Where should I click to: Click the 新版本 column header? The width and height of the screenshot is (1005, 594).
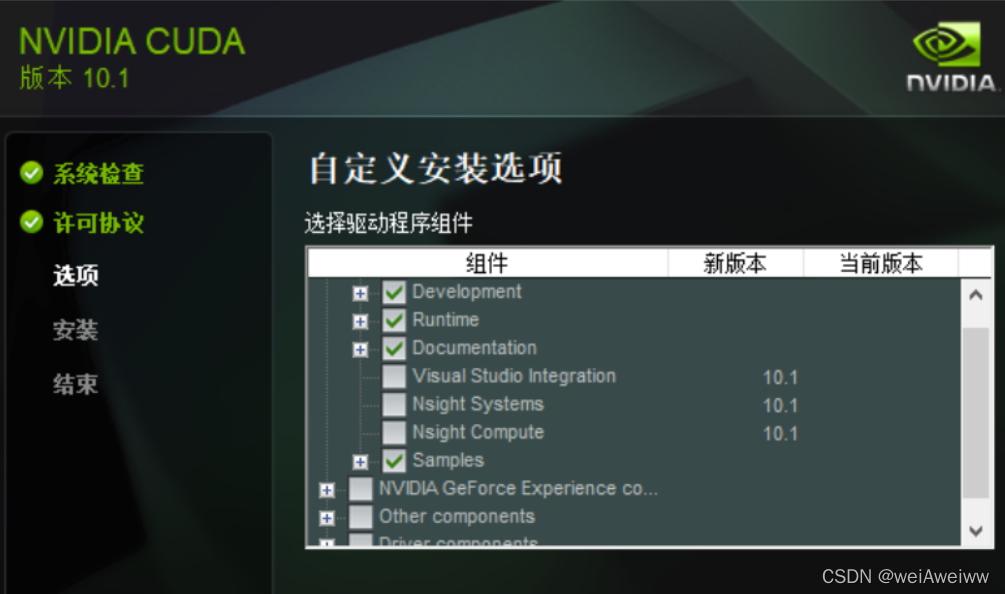pyautogui.click(x=736, y=263)
